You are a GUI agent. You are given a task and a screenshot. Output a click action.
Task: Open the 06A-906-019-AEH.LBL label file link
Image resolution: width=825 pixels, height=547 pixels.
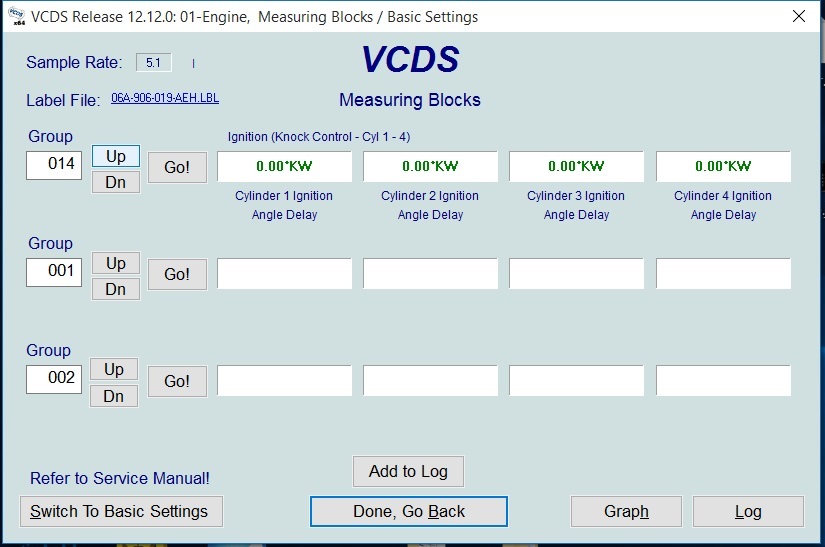click(165, 99)
